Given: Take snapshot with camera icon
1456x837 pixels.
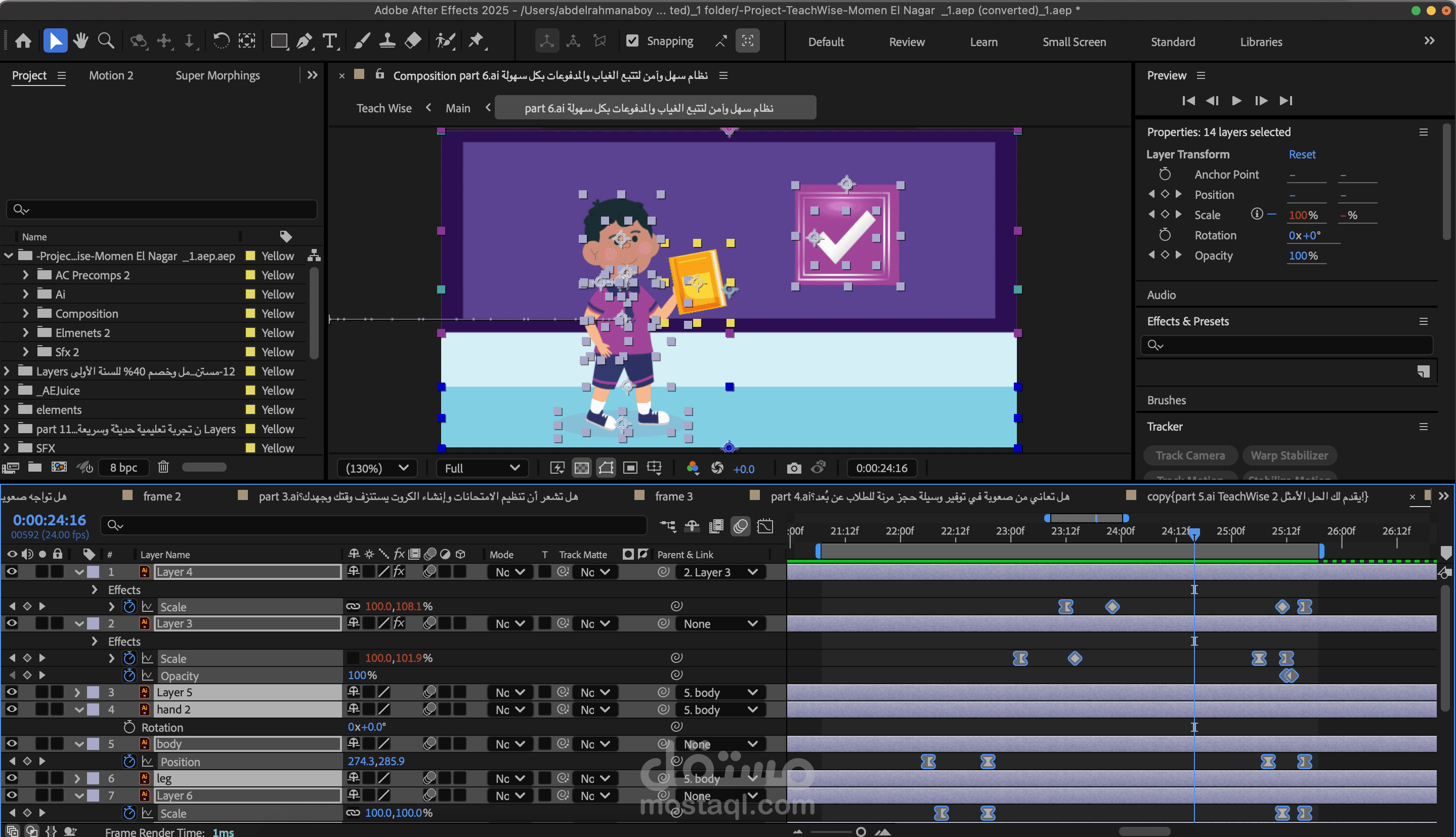Looking at the screenshot, I should (x=793, y=468).
